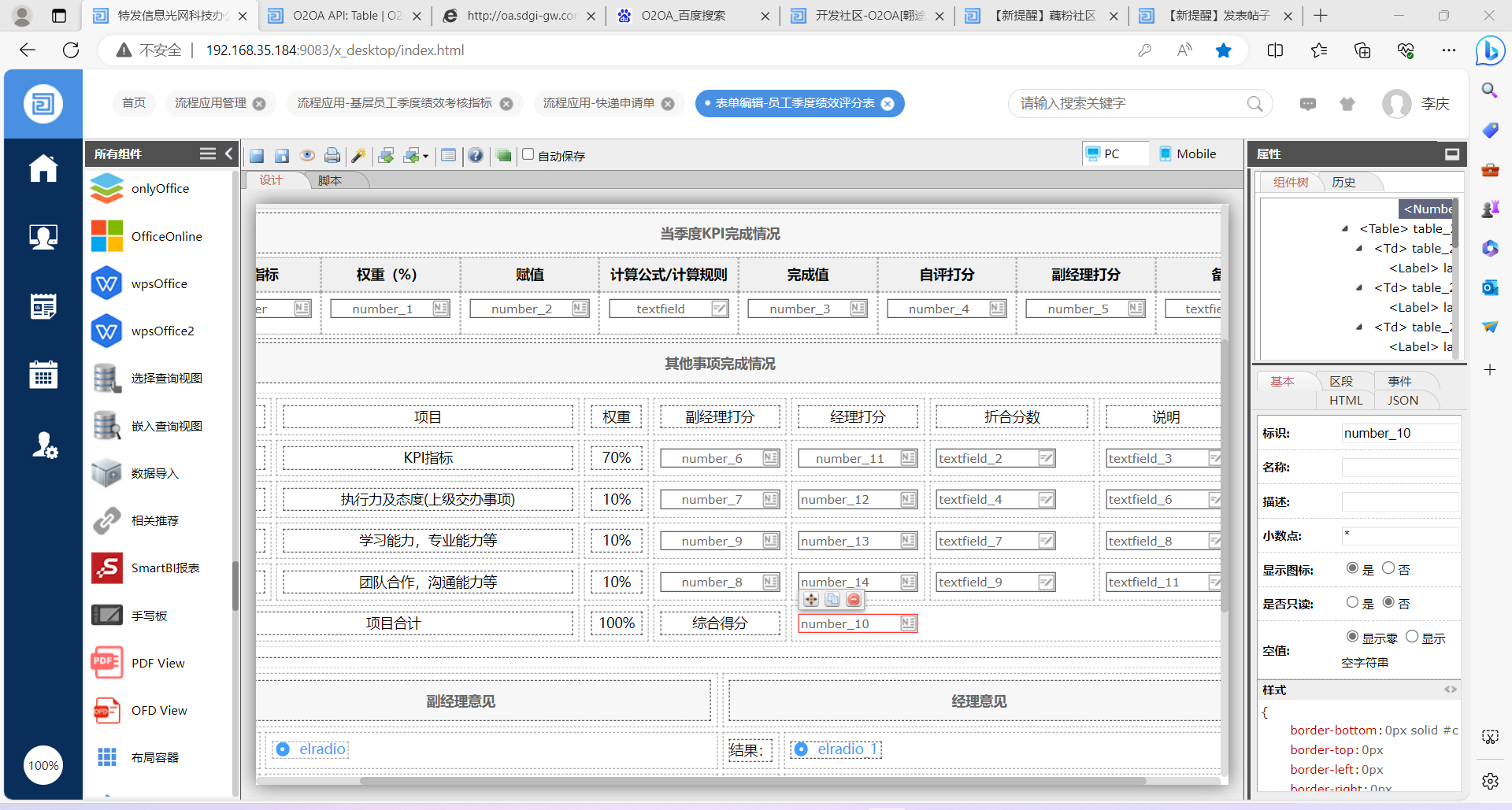Open the 事件 properties tab

coord(1399,381)
